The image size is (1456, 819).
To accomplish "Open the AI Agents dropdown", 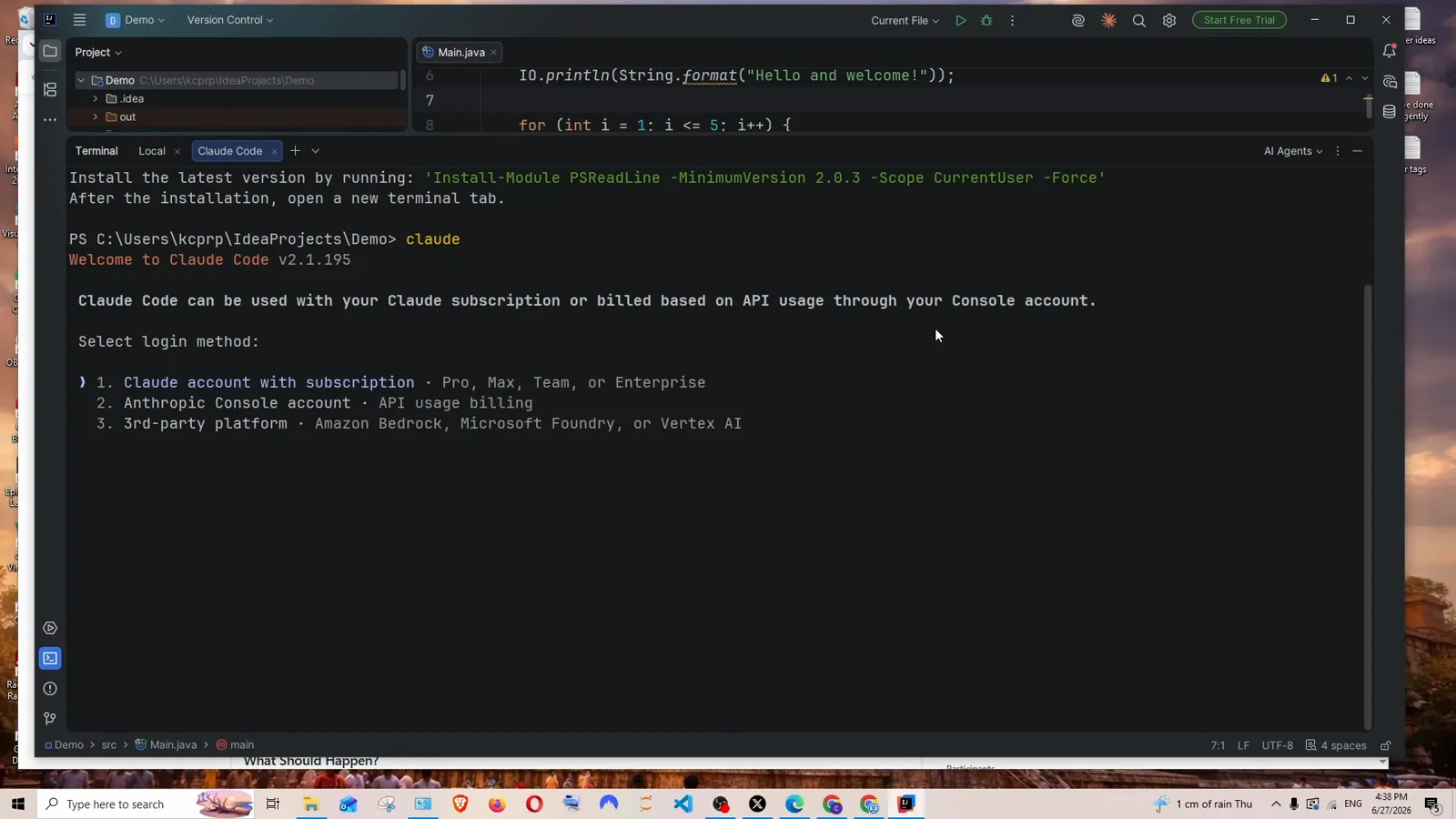I will tap(1293, 151).
